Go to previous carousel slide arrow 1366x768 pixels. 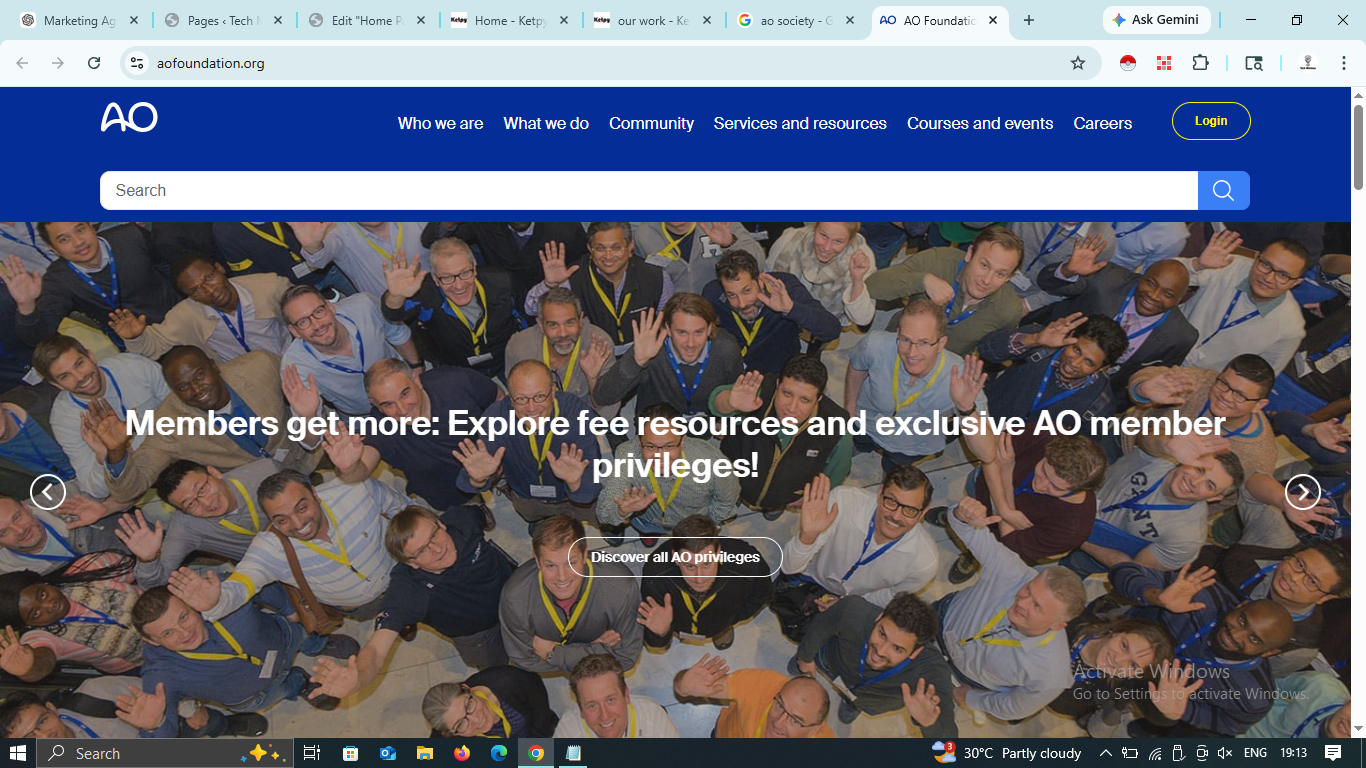click(x=48, y=492)
